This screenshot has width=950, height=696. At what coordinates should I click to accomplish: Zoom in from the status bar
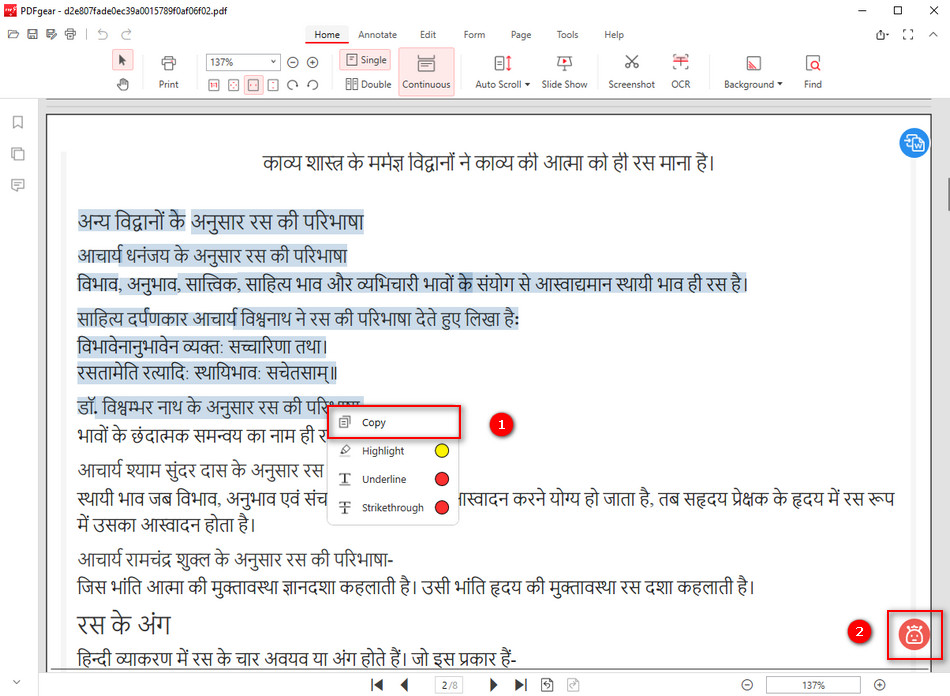coord(880,684)
